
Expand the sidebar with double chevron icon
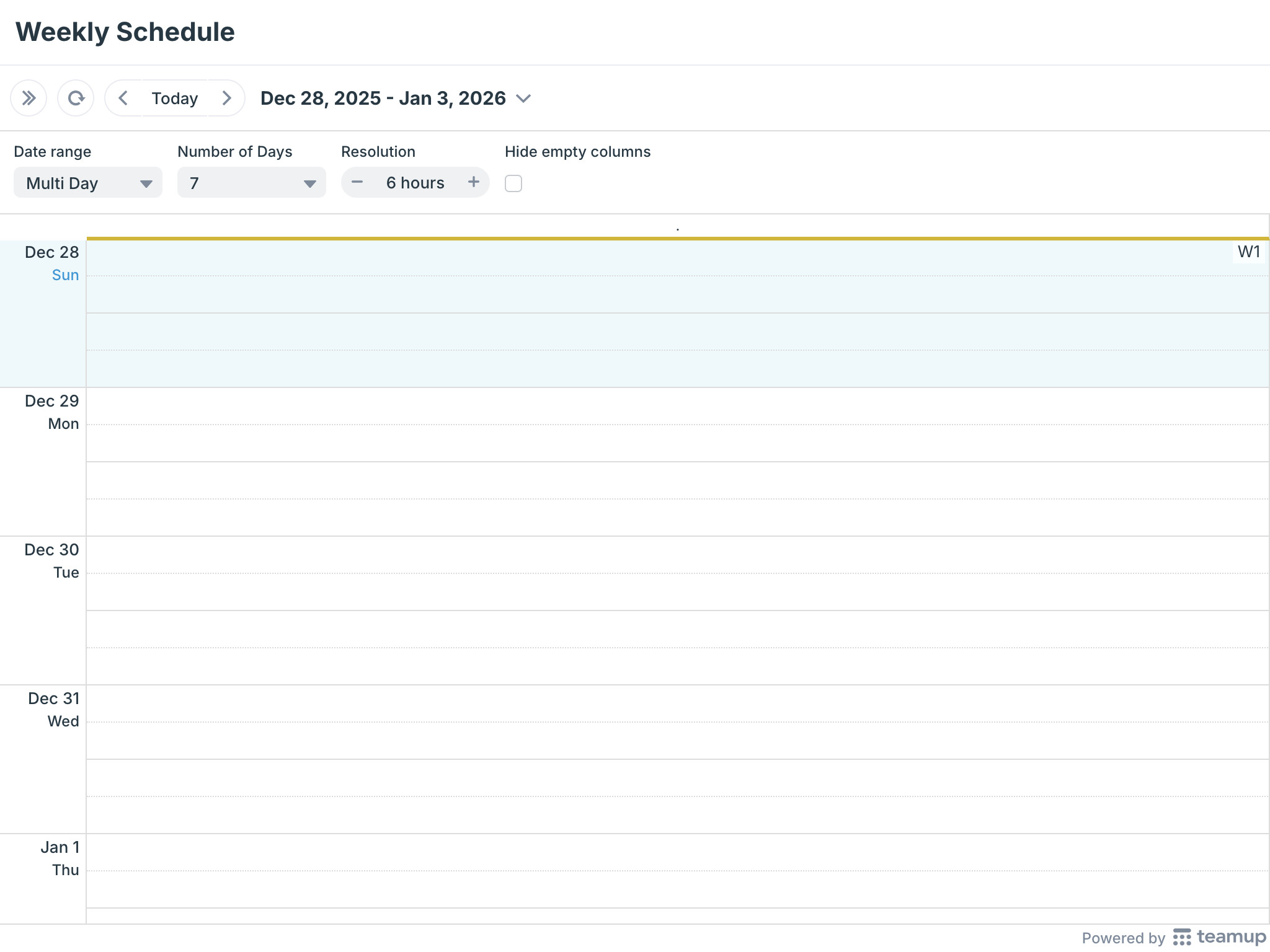click(x=29, y=98)
